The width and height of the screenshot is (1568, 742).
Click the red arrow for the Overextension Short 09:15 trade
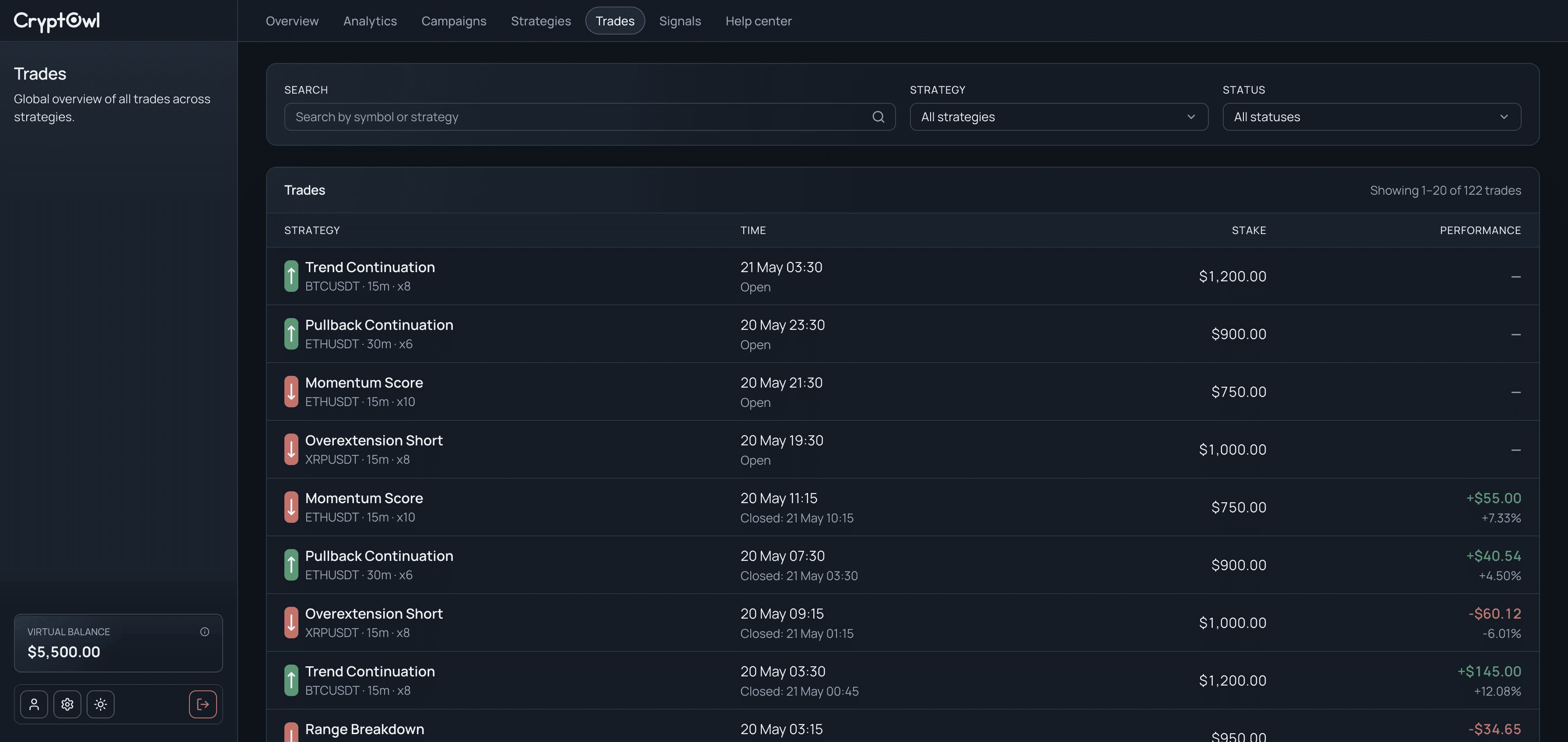pos(291,623)
